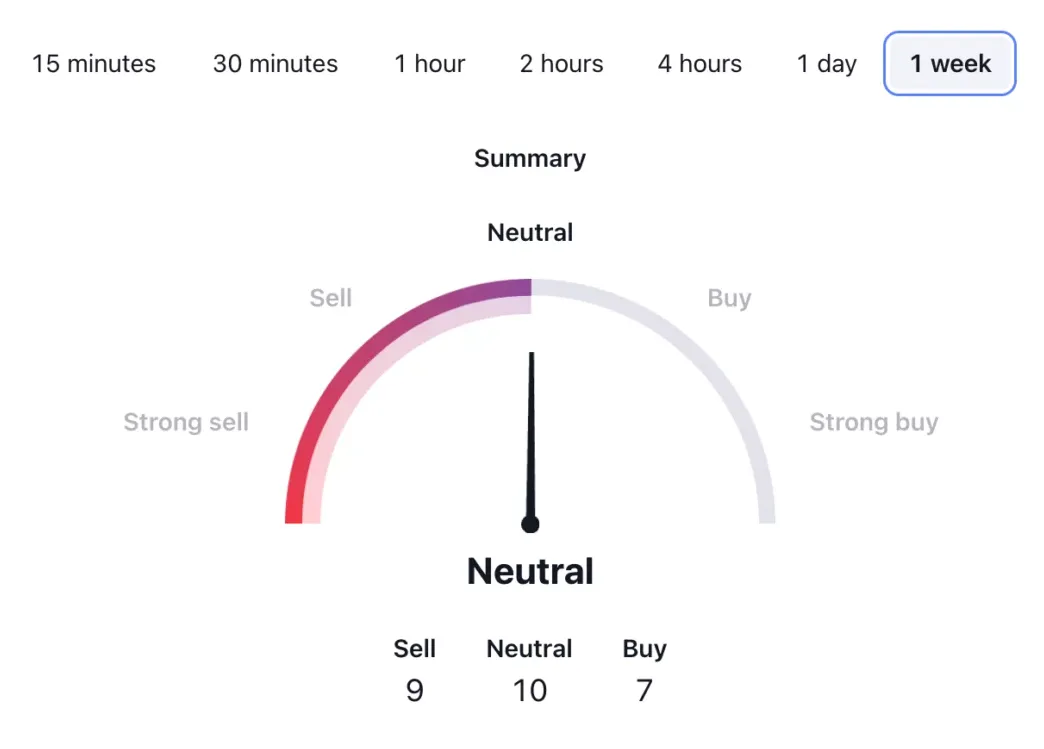View the 1 day analysis
Image resolution: width=1044 pixels, height=749 pixels.
pos(826,63)
